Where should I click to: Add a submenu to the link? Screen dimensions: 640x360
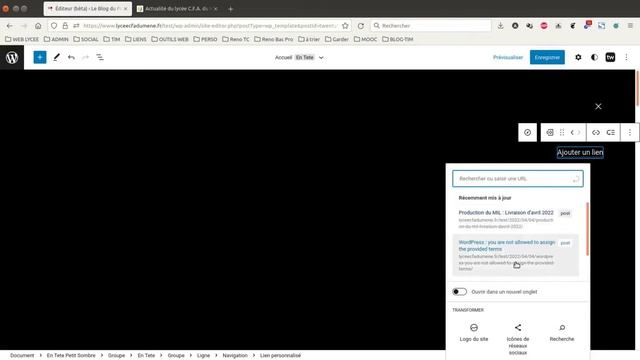click(x=611, y=132)
